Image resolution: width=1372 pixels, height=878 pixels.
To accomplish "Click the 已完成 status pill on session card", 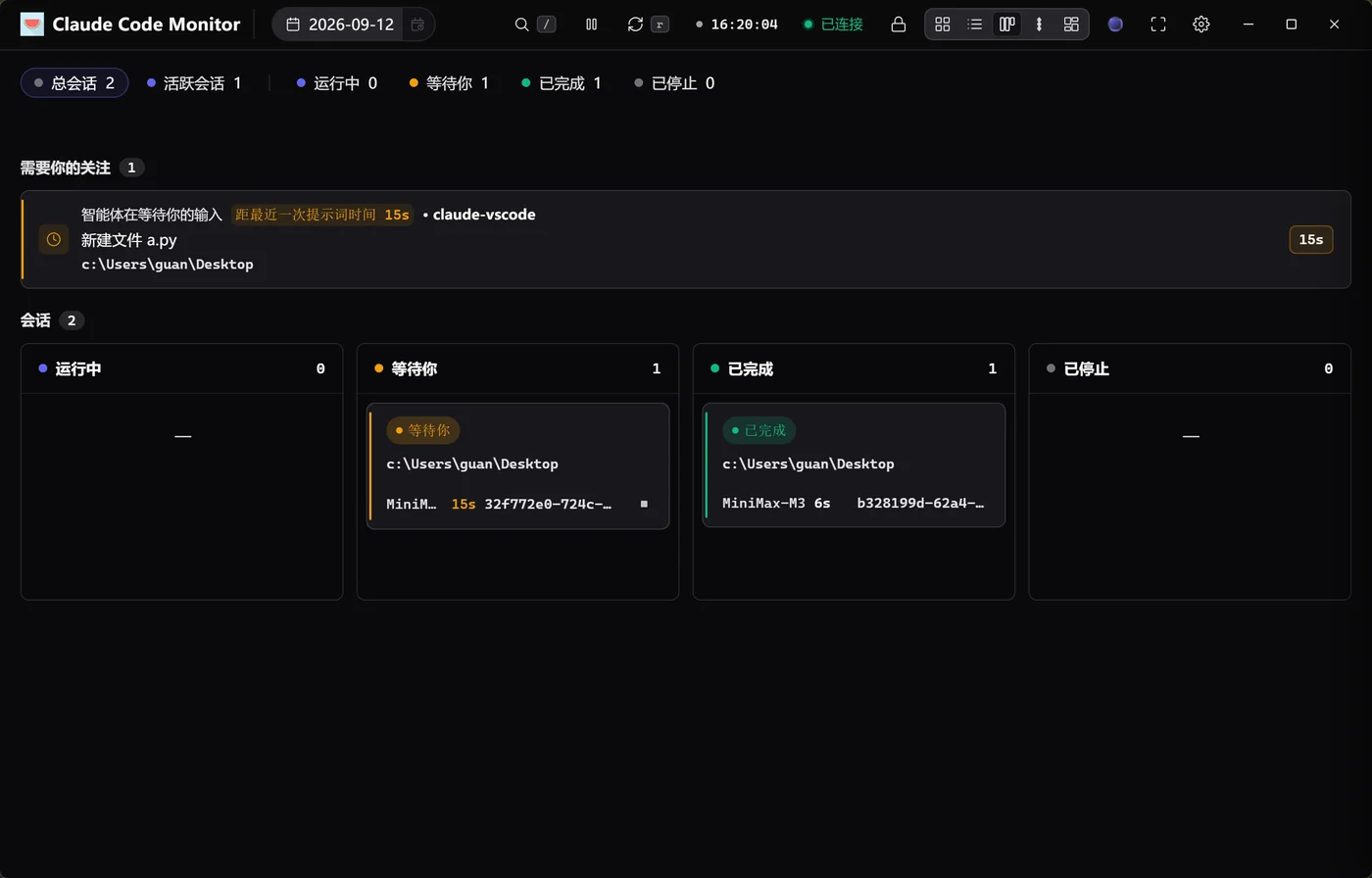I will 759,430.
